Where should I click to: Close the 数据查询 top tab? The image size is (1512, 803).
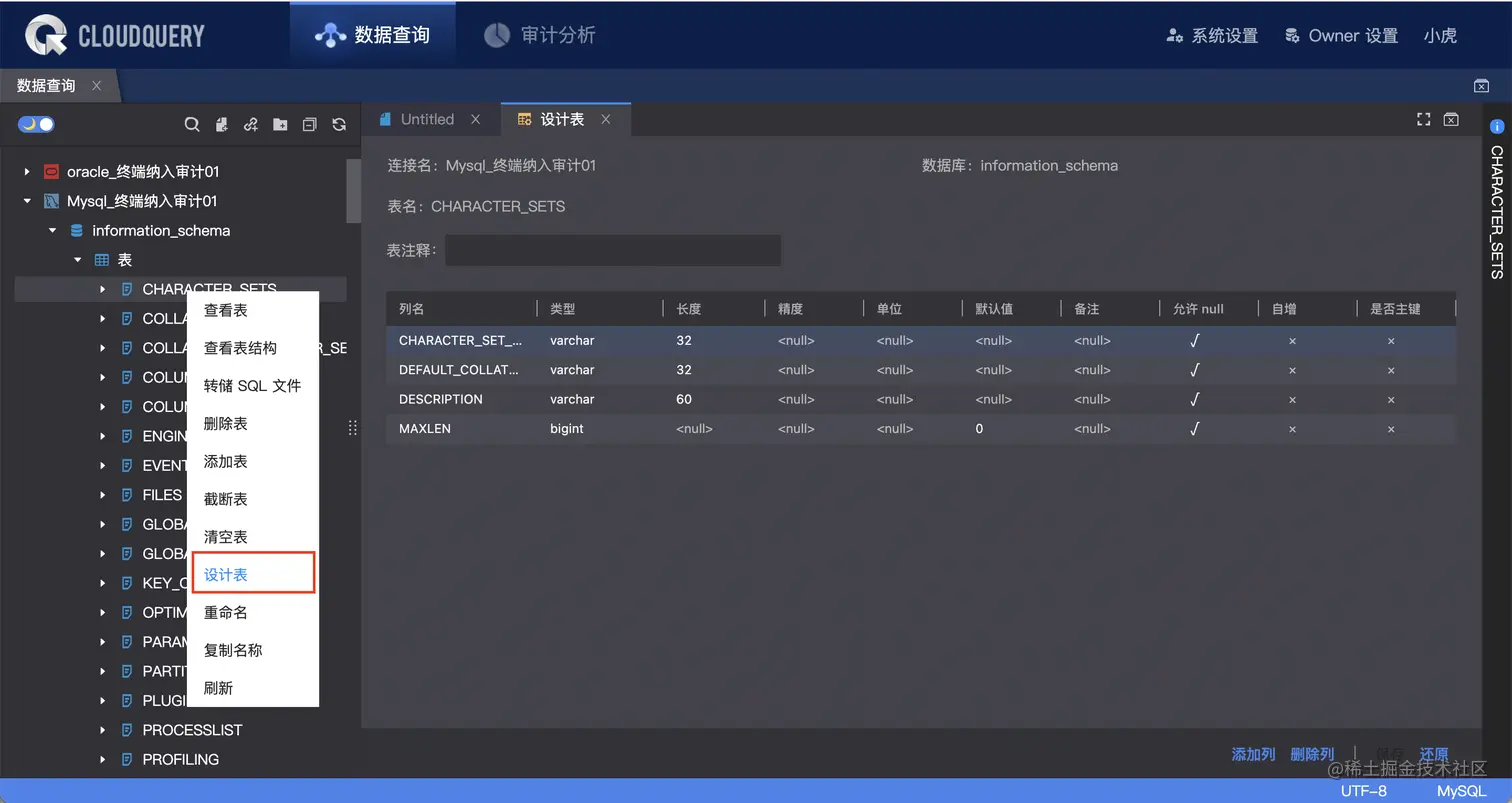coord(96,86)
